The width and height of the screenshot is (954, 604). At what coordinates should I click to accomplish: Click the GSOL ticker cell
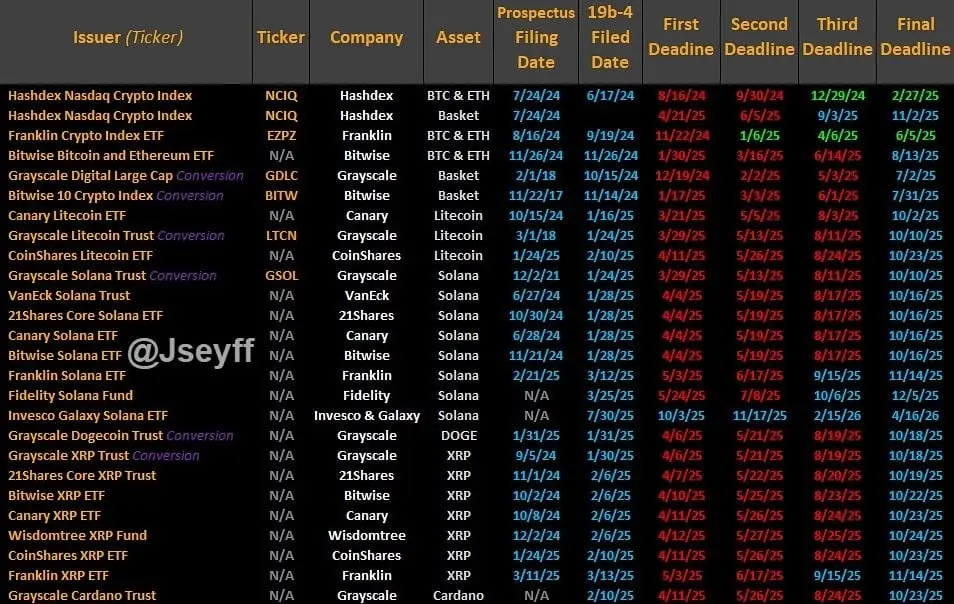(282, 276)
